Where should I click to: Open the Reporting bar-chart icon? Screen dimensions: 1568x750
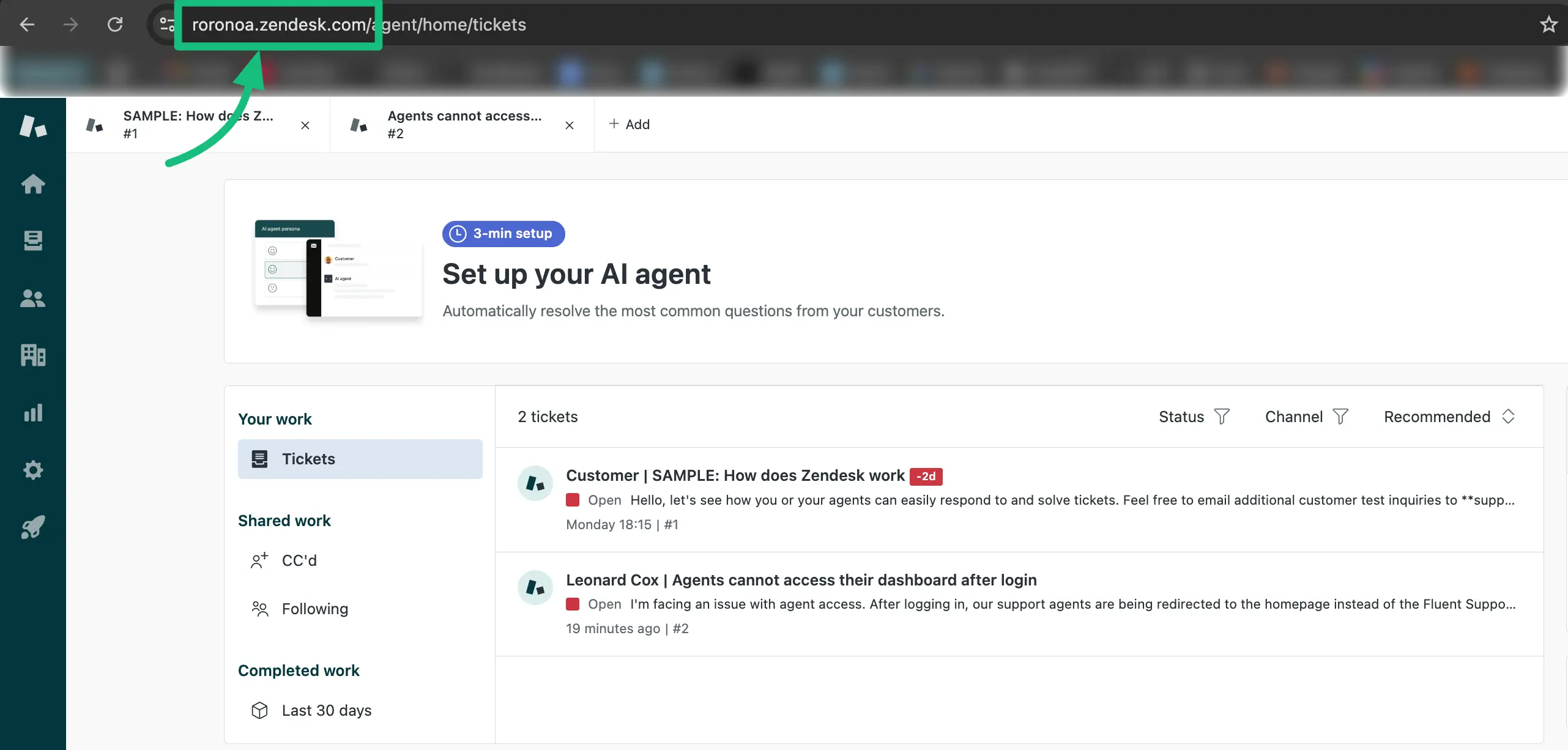tap(32, 412)
